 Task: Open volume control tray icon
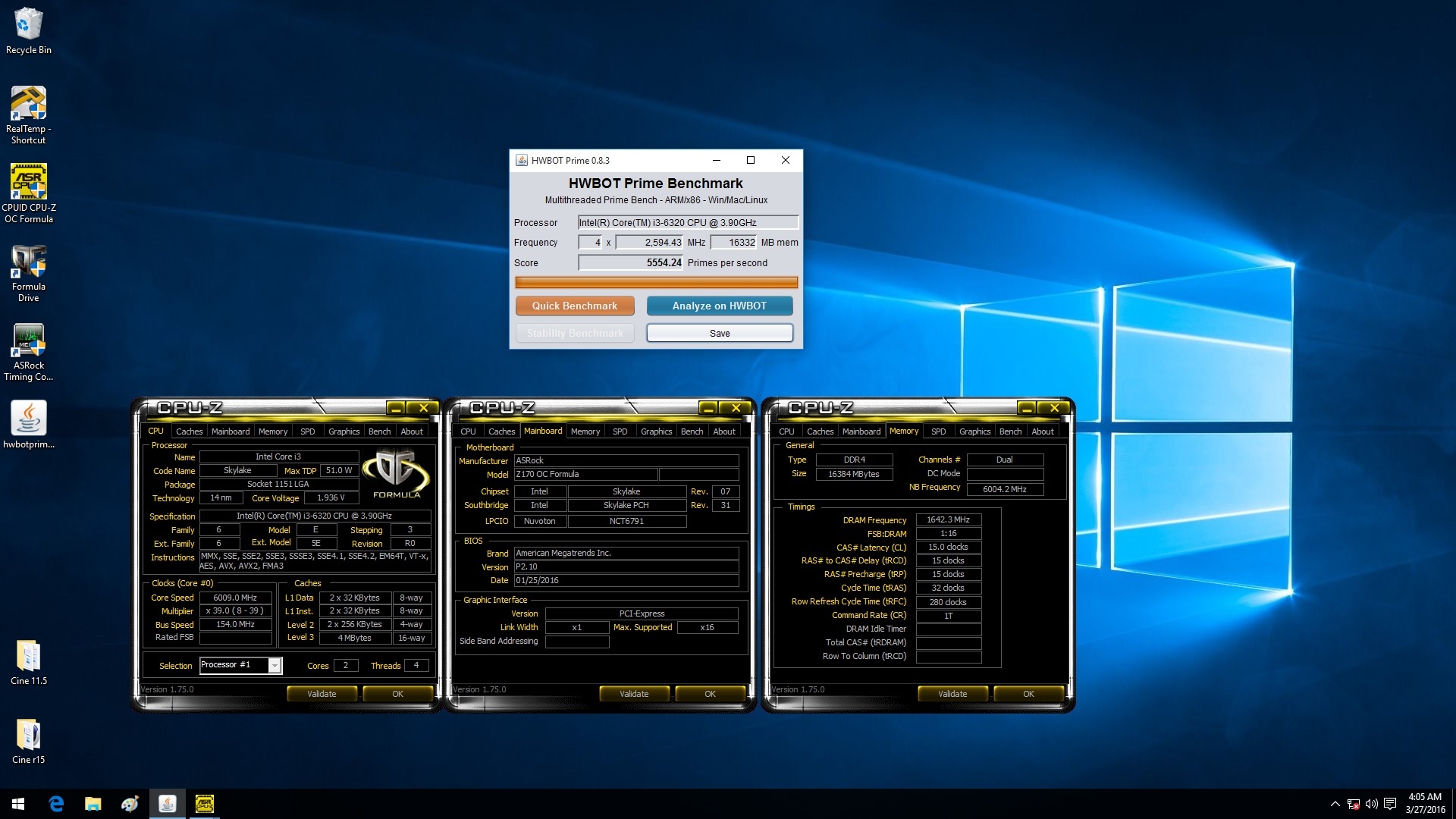[x=1371, y=804]
